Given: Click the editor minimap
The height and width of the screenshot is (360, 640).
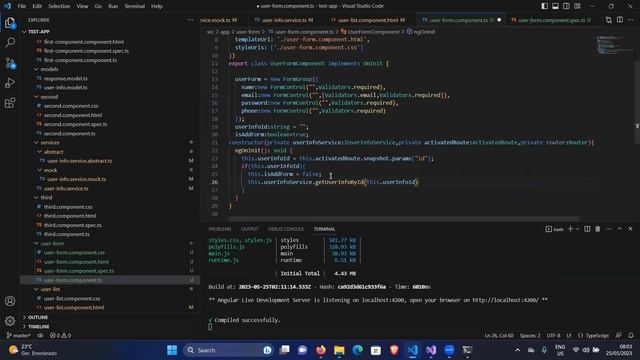Looking at the screenshot, I should pos(614,45).
